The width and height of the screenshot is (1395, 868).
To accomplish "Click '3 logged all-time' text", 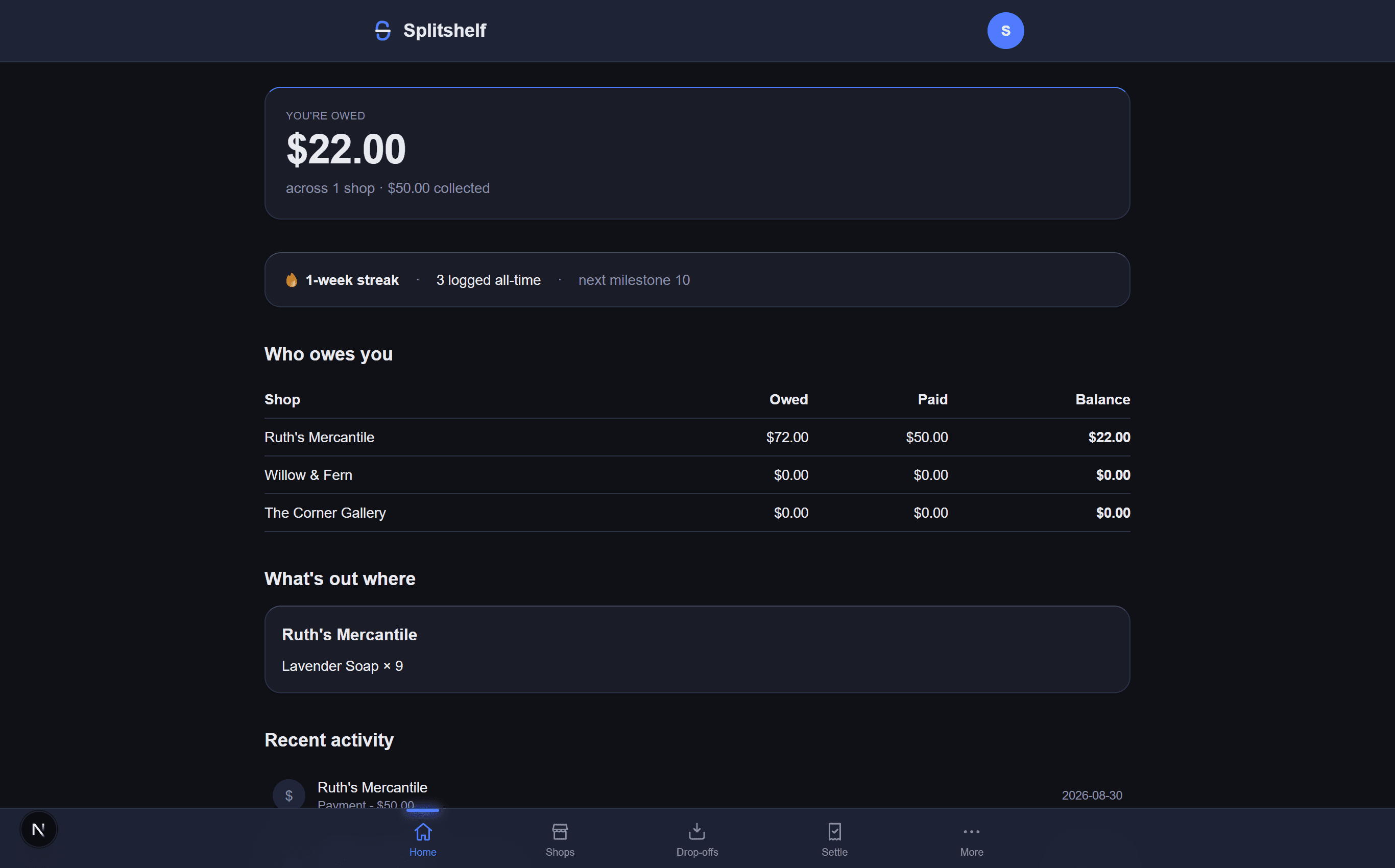I will coord(489,280).
